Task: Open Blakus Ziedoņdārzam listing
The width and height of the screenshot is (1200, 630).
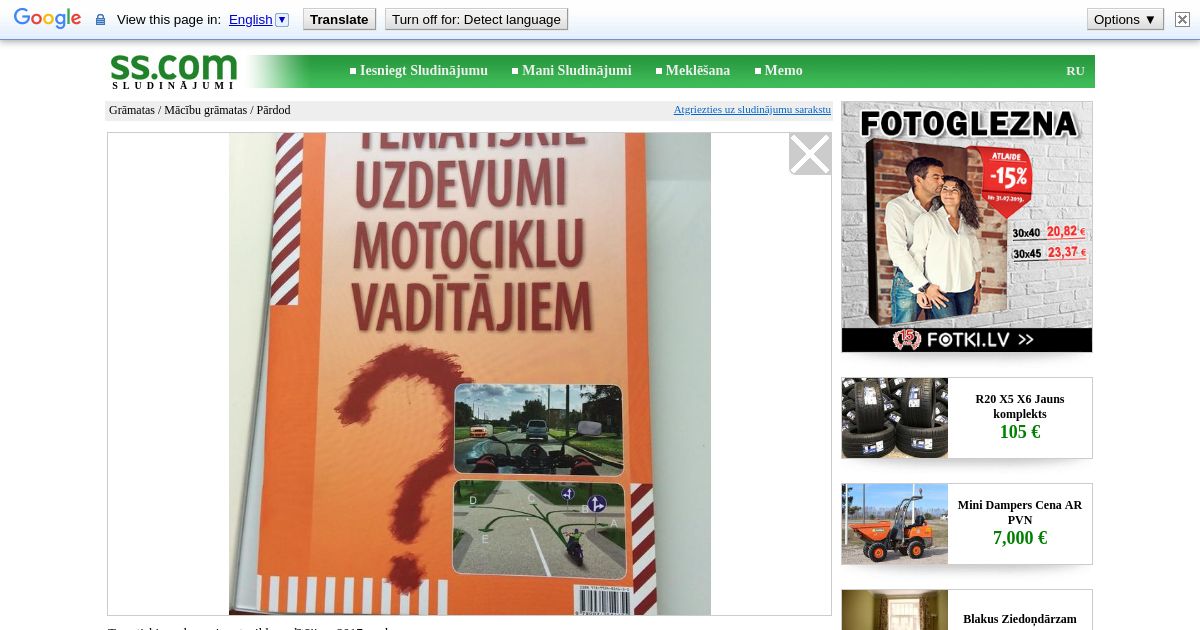Action: [1020, 619]
